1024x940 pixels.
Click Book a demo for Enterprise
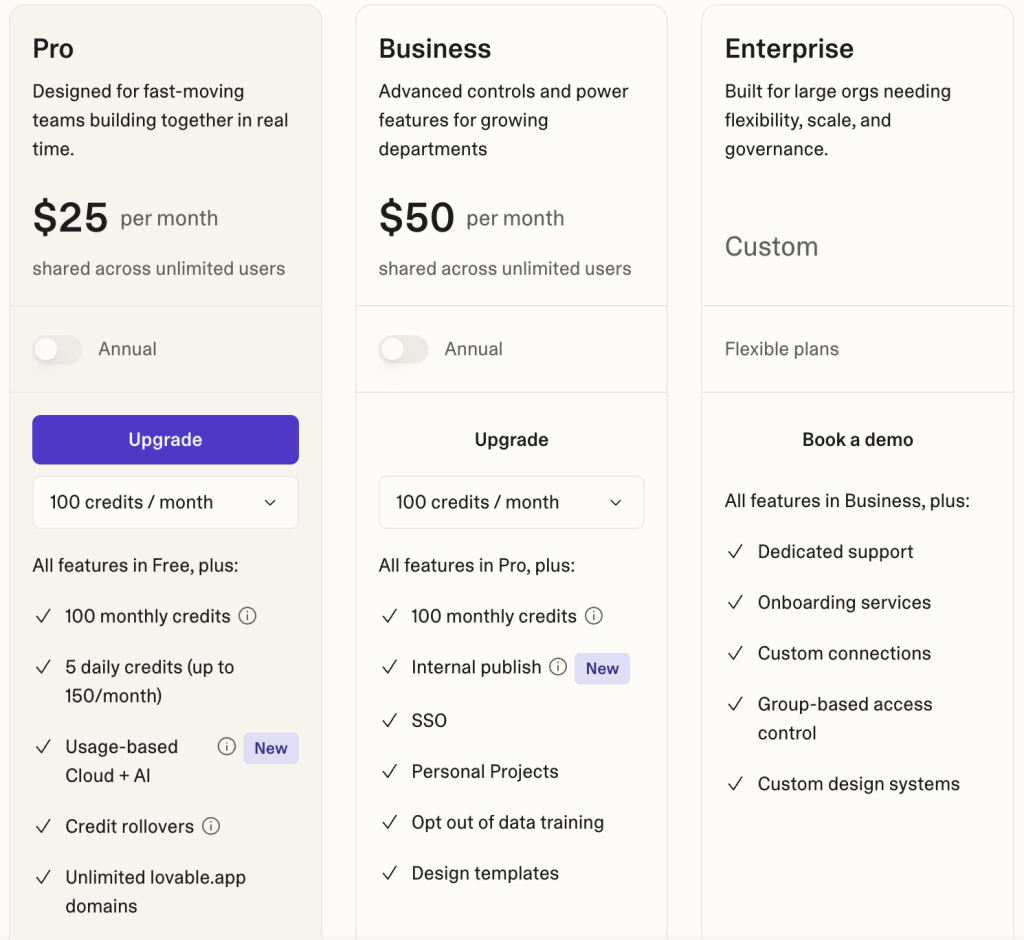click(x=857, y=440)
